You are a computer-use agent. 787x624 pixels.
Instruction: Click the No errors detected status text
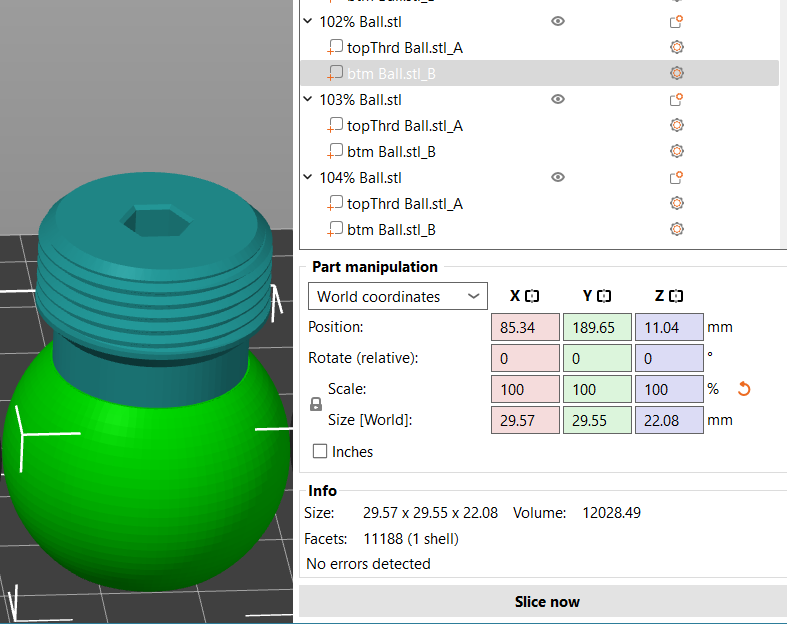[x=368, y=564]
